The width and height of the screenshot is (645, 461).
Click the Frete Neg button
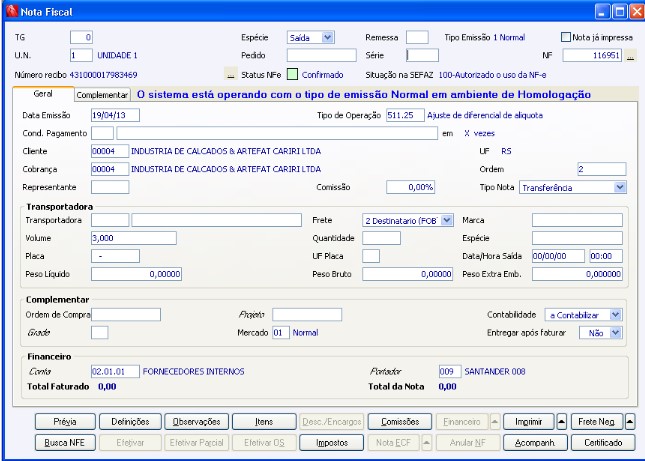tap(596, 422)
